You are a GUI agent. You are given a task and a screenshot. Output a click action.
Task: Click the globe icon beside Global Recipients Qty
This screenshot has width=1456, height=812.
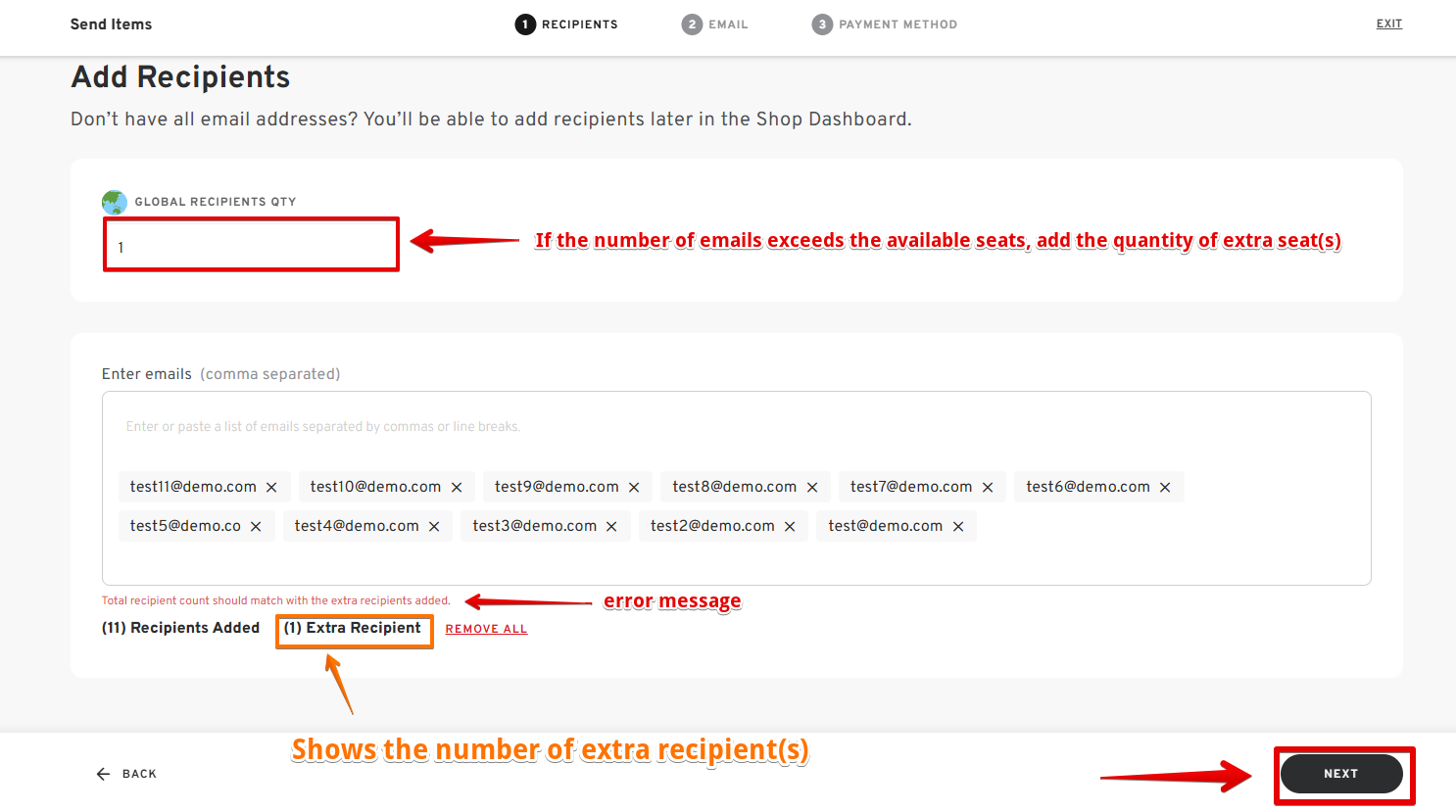pos(115,203)
